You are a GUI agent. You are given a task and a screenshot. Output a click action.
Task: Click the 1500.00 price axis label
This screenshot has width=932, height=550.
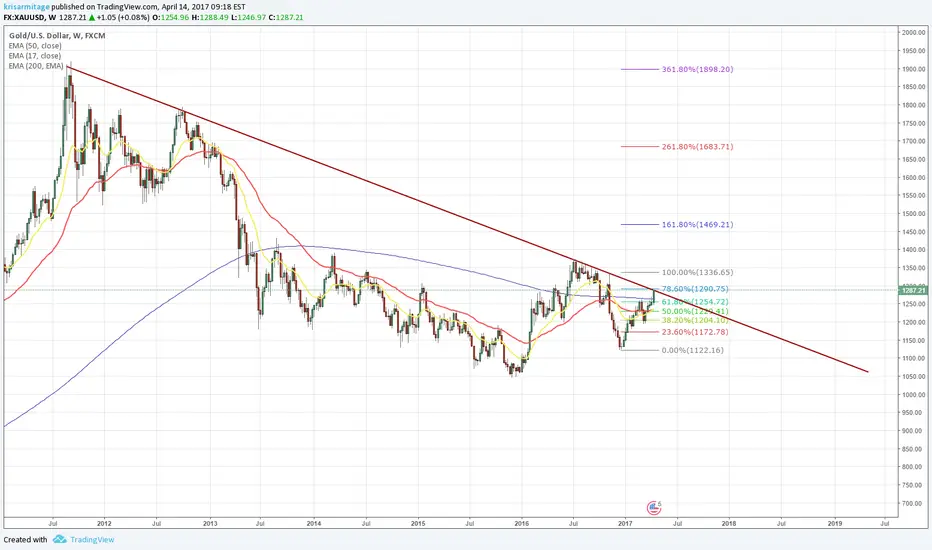click(914, 214)
